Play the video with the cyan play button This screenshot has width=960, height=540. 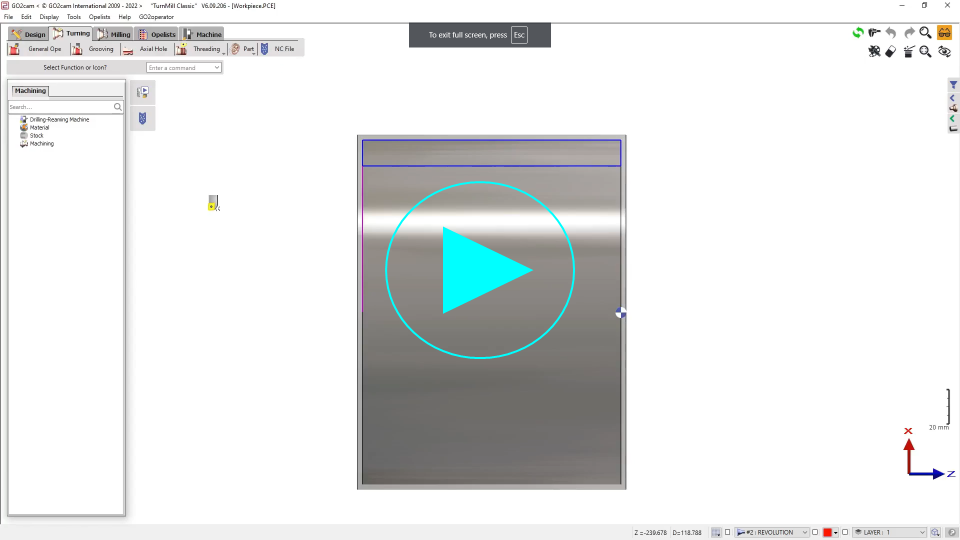(x=480, y=270)
